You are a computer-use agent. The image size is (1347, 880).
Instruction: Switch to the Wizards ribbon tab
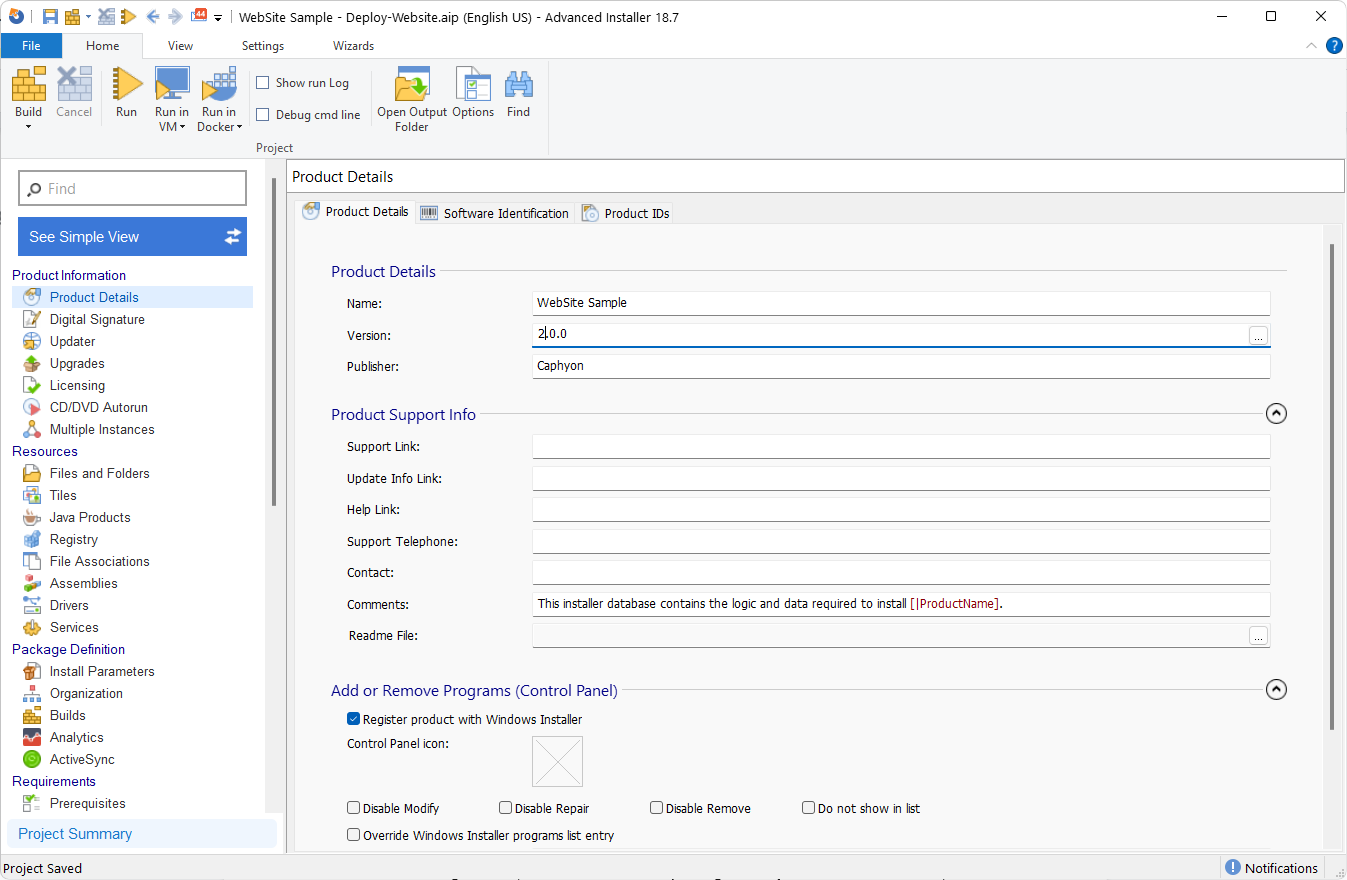(354, 46)
